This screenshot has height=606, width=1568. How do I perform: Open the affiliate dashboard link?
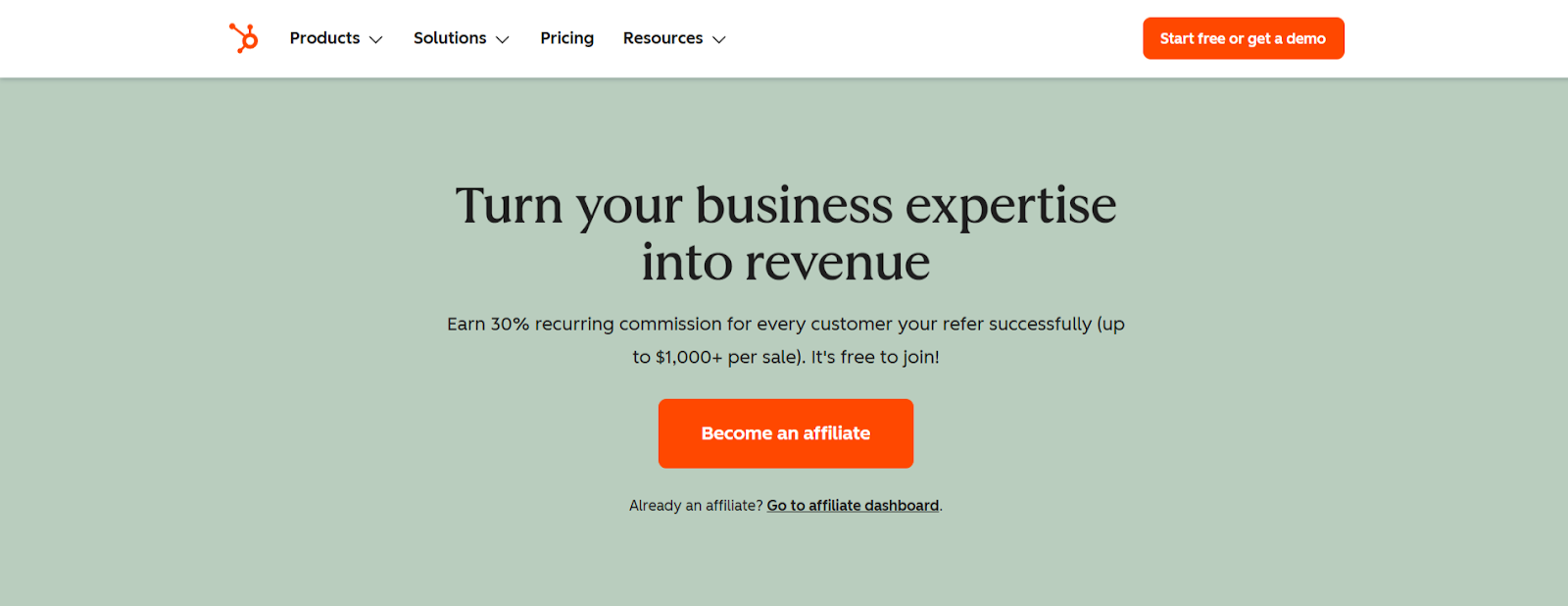(x=852, y=505)
